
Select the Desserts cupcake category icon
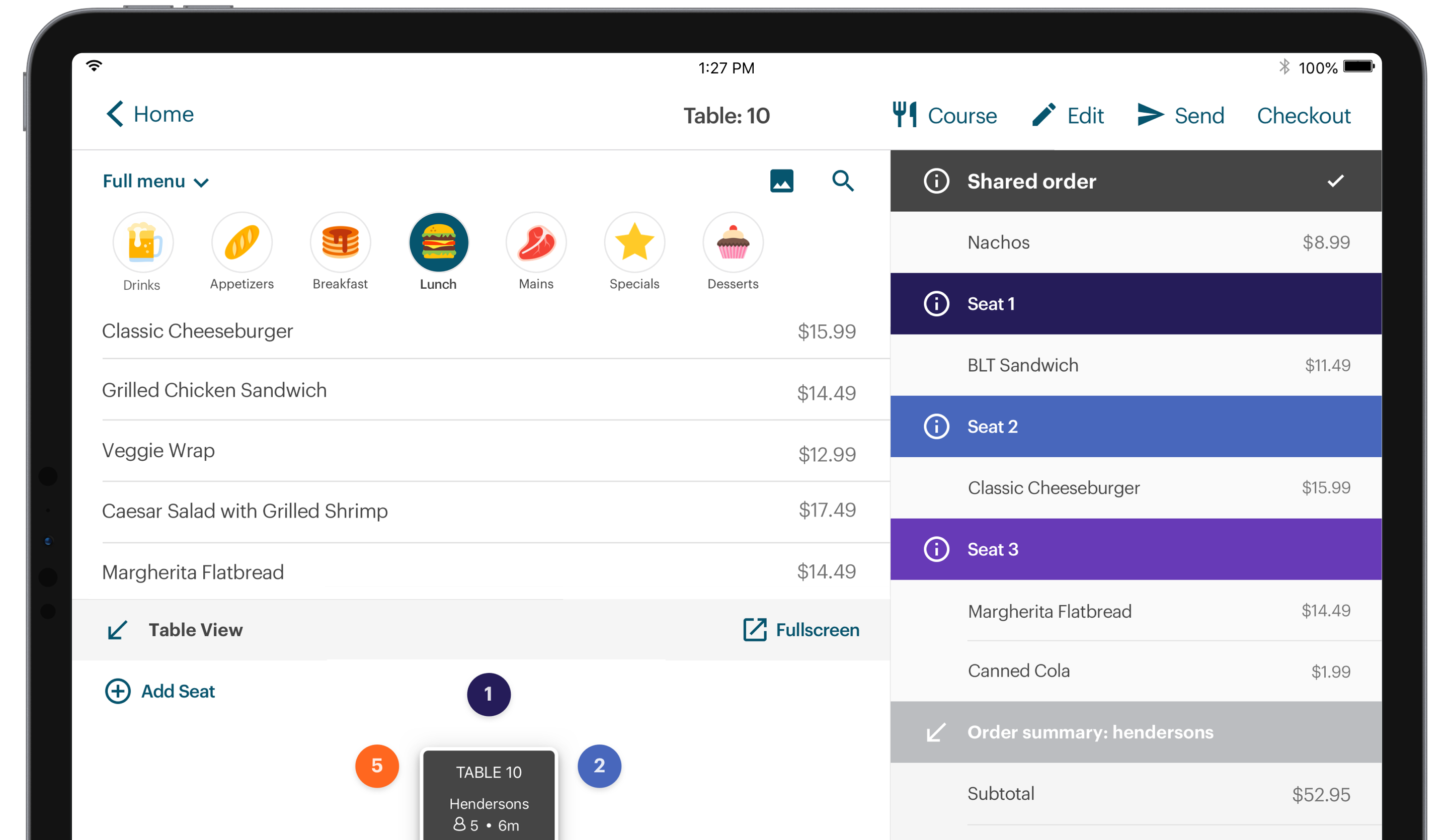pyautogui.click(x=733, y=242)
